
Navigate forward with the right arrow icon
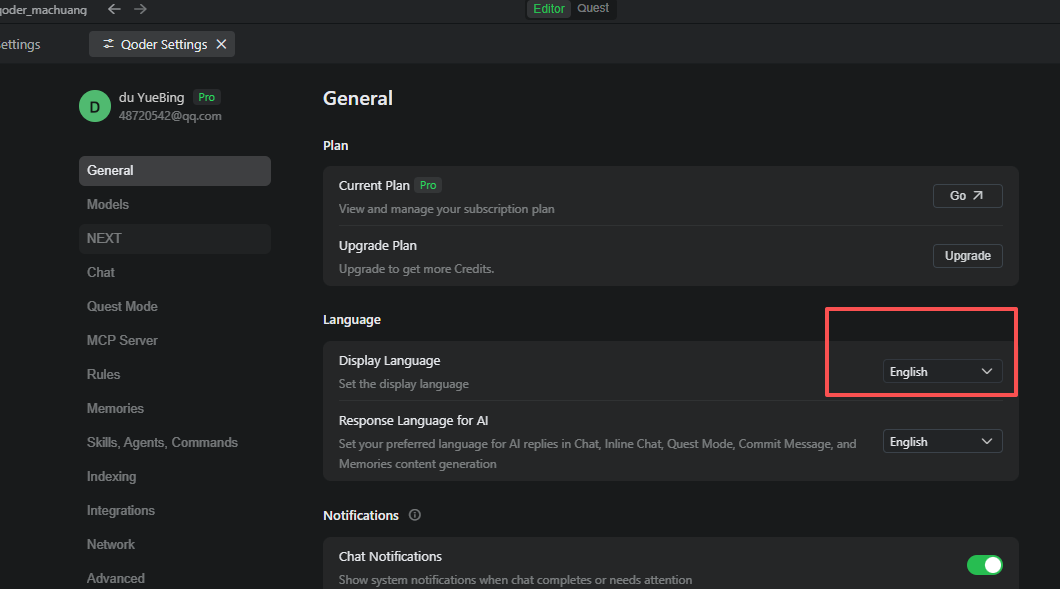tap(140, 9)
